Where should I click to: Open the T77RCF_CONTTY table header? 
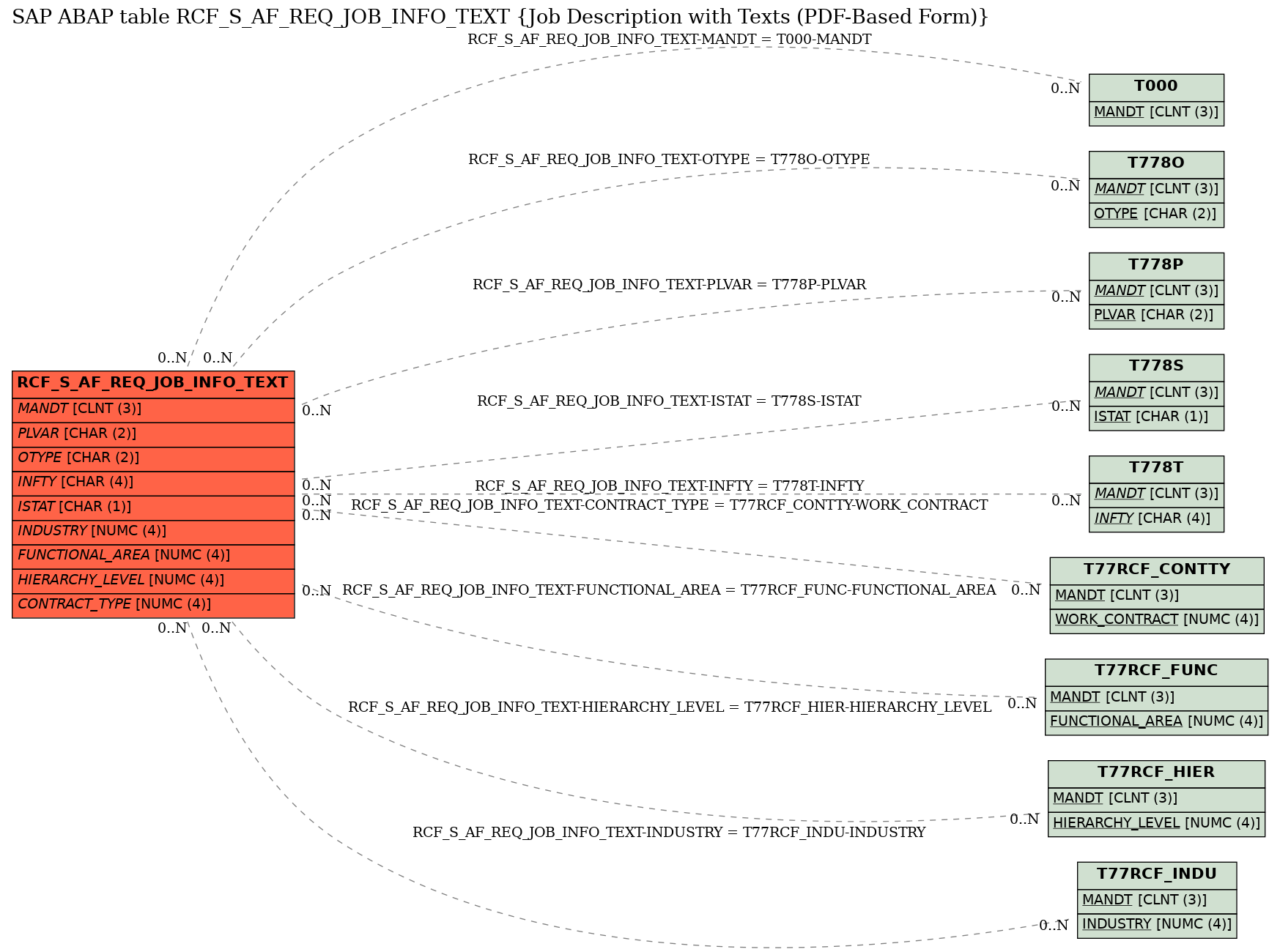click(1157, 570)
